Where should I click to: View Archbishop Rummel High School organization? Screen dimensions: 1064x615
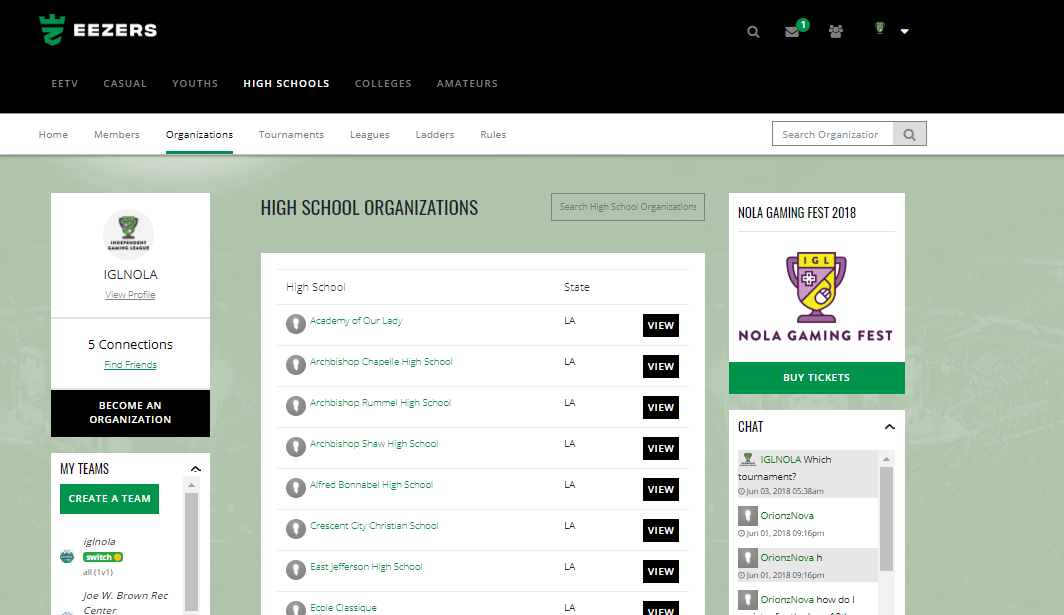click(661, 407)
